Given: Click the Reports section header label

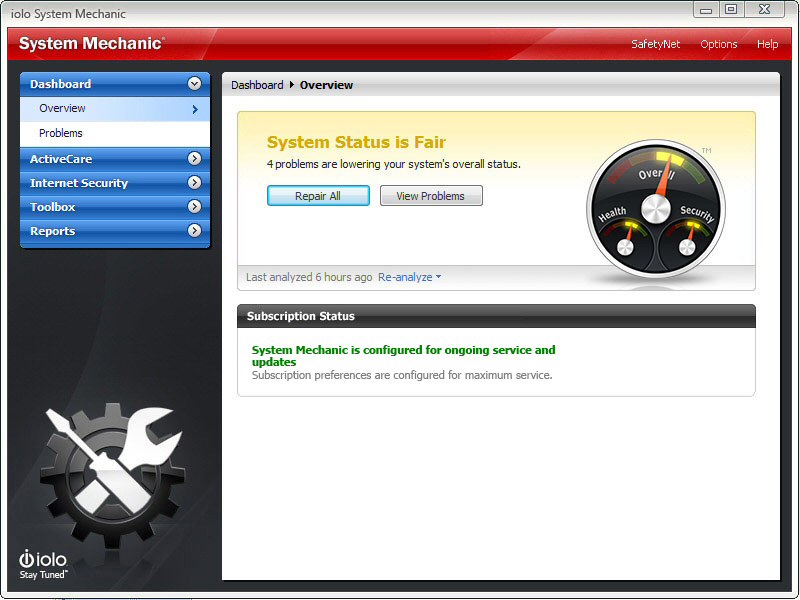Looking at the screenshot, I should coord(53,231).
